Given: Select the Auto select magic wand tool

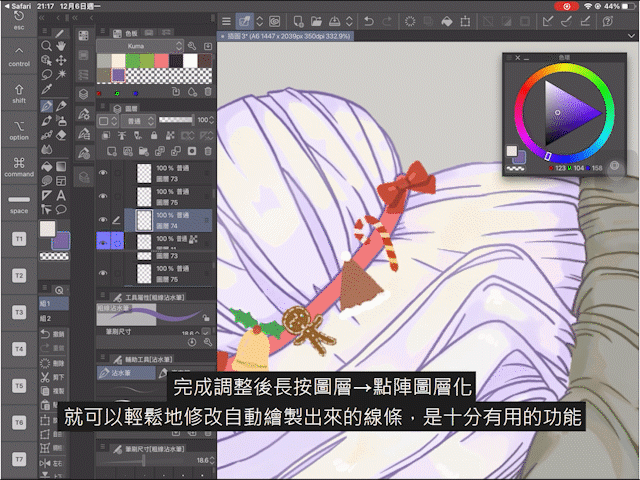Looking at the screenshot, I should [61, 75].
